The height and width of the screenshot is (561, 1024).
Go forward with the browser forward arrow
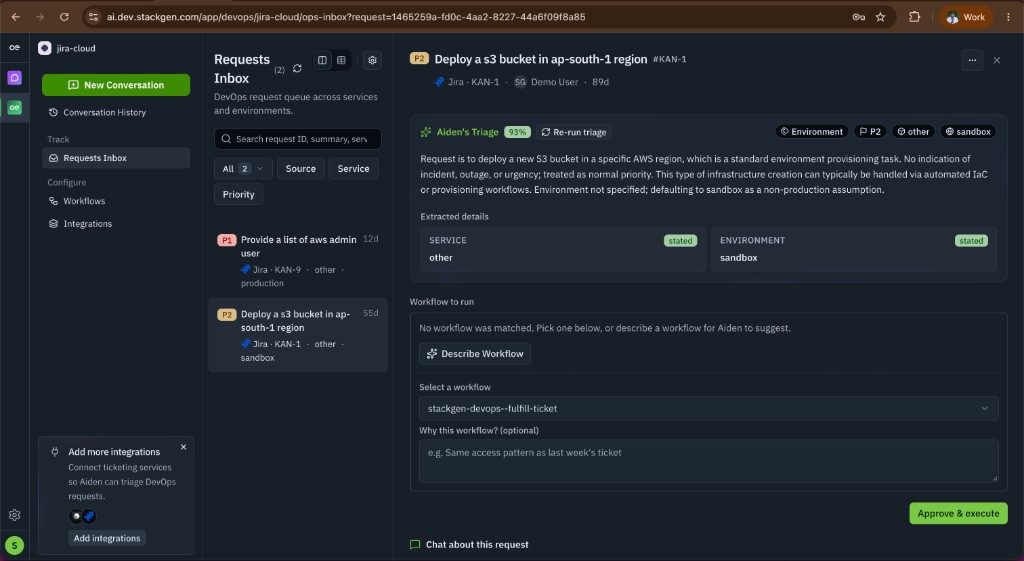point(40,17)
